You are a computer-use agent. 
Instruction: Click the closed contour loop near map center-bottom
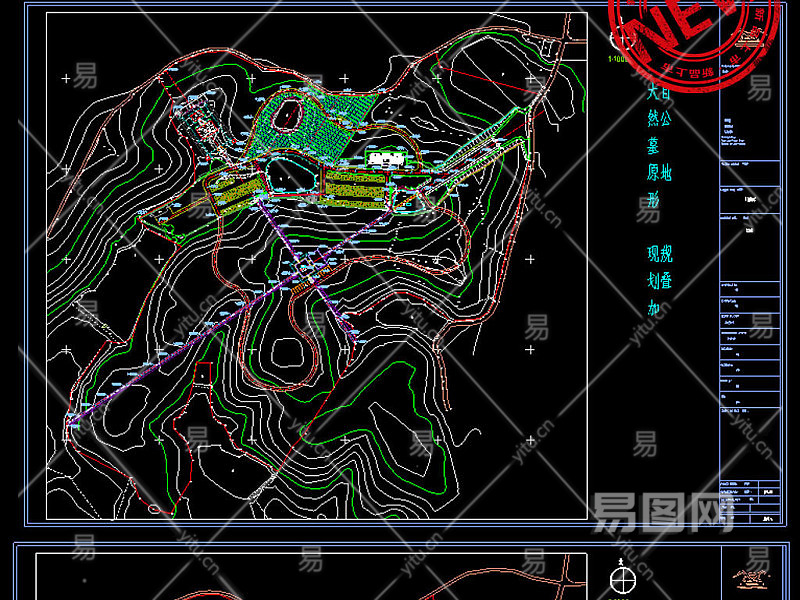[286, 352]
